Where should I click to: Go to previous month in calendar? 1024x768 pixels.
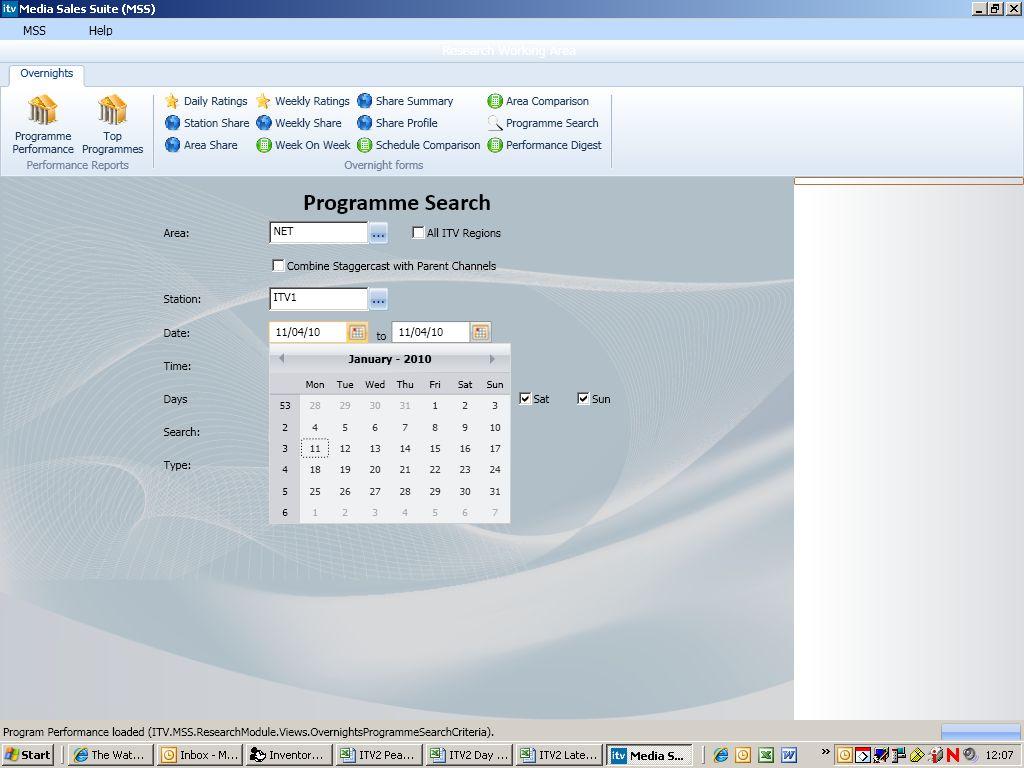(x=281, y=359)
